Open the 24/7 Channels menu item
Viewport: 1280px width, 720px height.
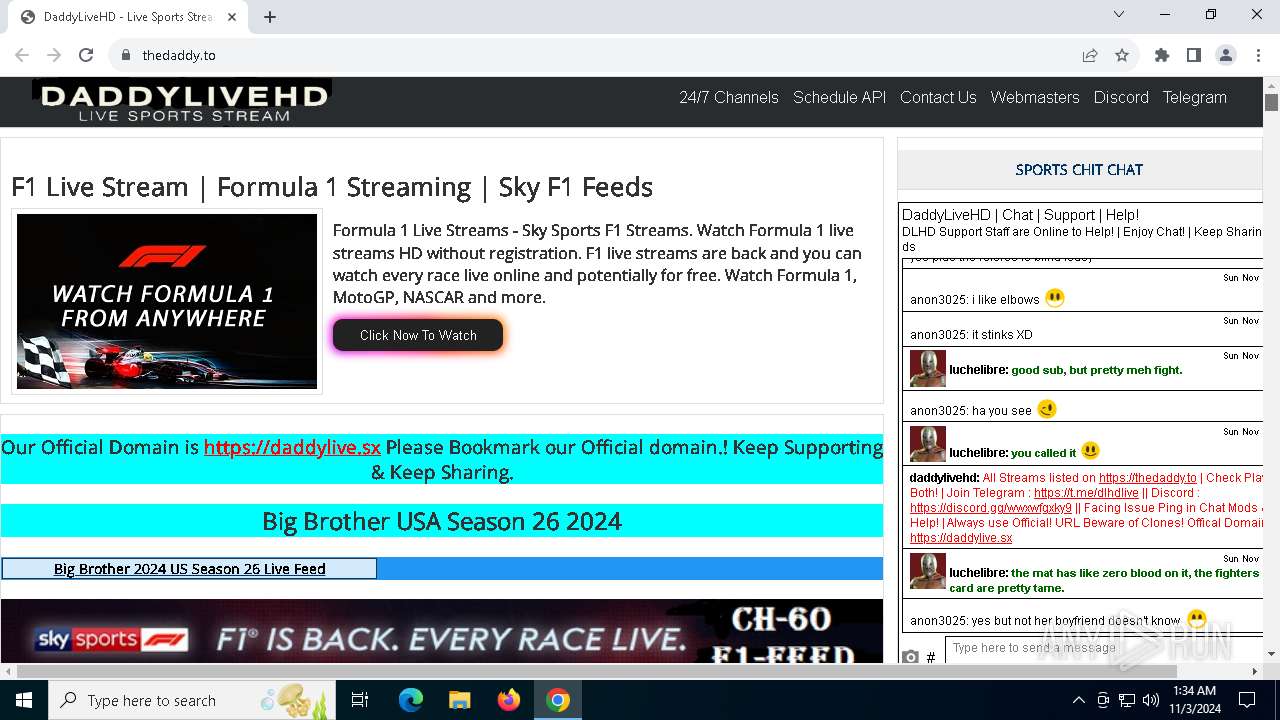pos(729,97)
